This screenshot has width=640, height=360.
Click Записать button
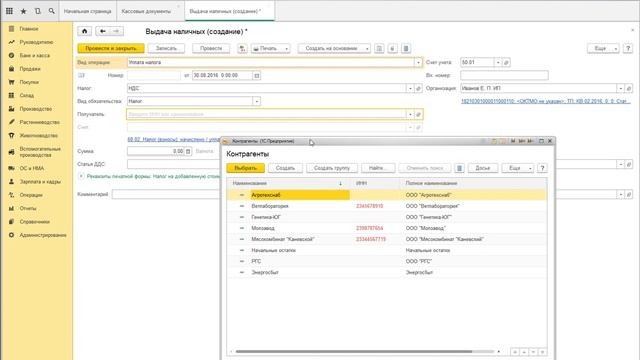coord(166,49)
